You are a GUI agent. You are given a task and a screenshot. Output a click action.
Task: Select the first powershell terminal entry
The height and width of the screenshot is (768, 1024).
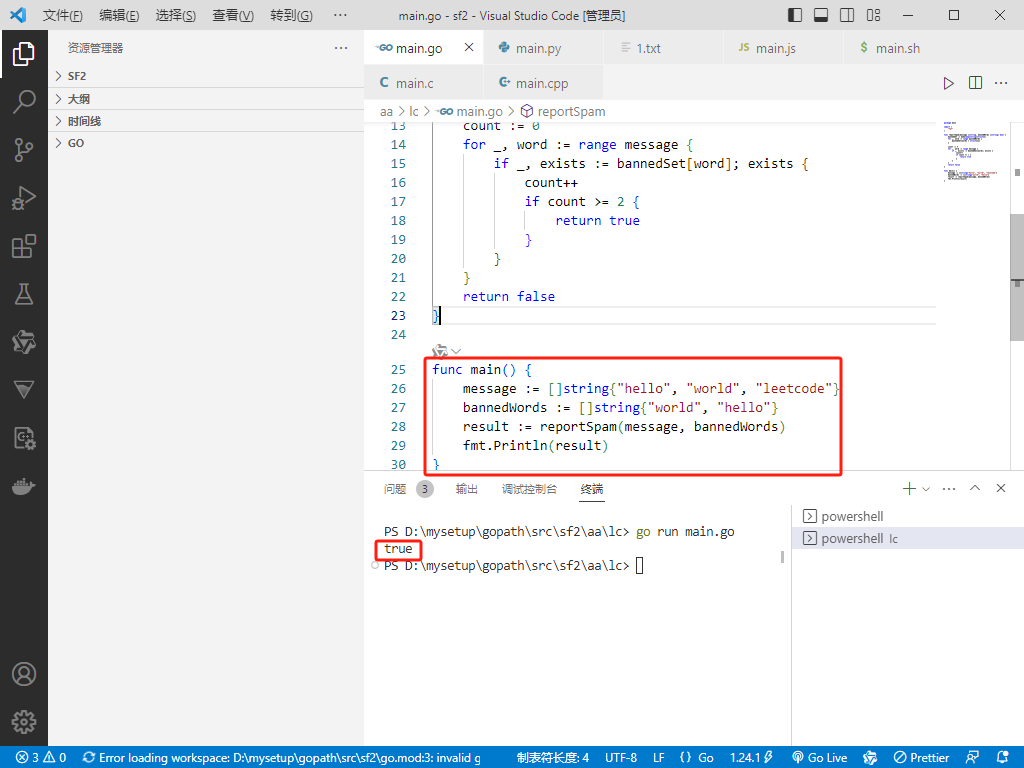tap(908, 517)
